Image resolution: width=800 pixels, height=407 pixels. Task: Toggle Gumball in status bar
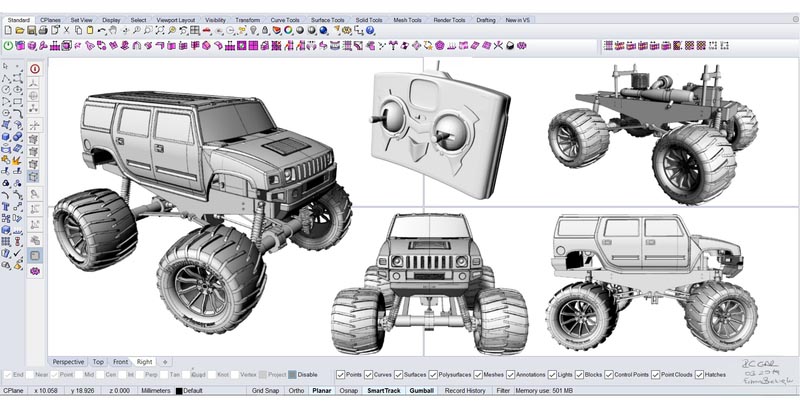tap(421, 391)
